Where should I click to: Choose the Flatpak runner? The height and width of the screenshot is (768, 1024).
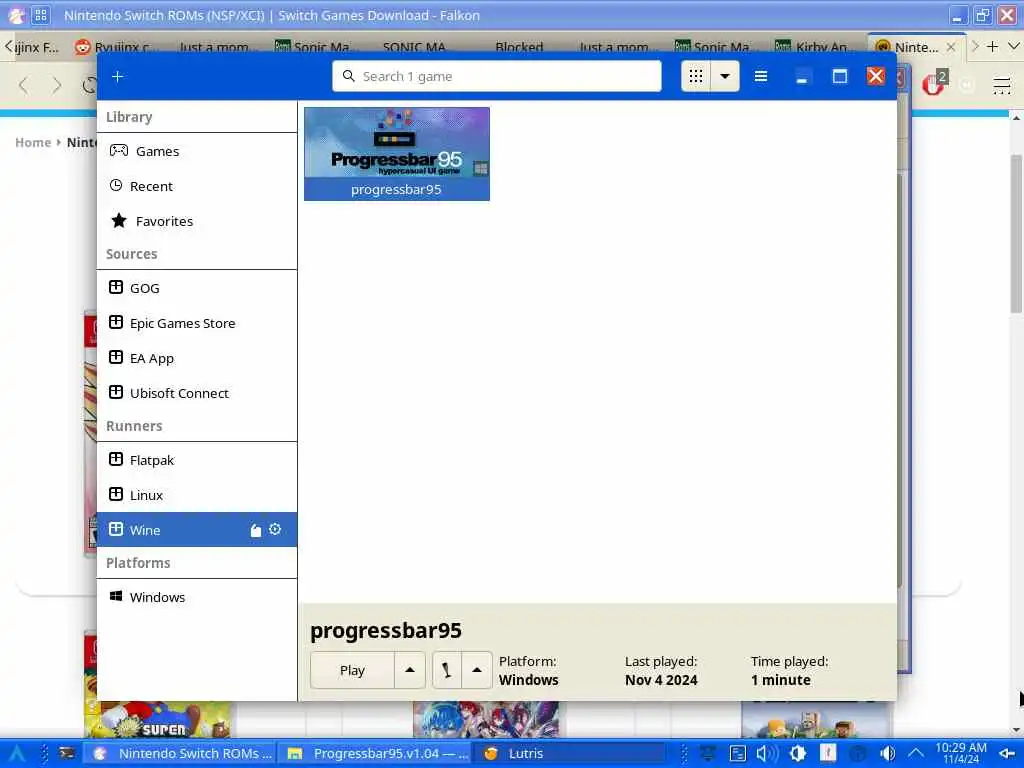coord(197,460)
